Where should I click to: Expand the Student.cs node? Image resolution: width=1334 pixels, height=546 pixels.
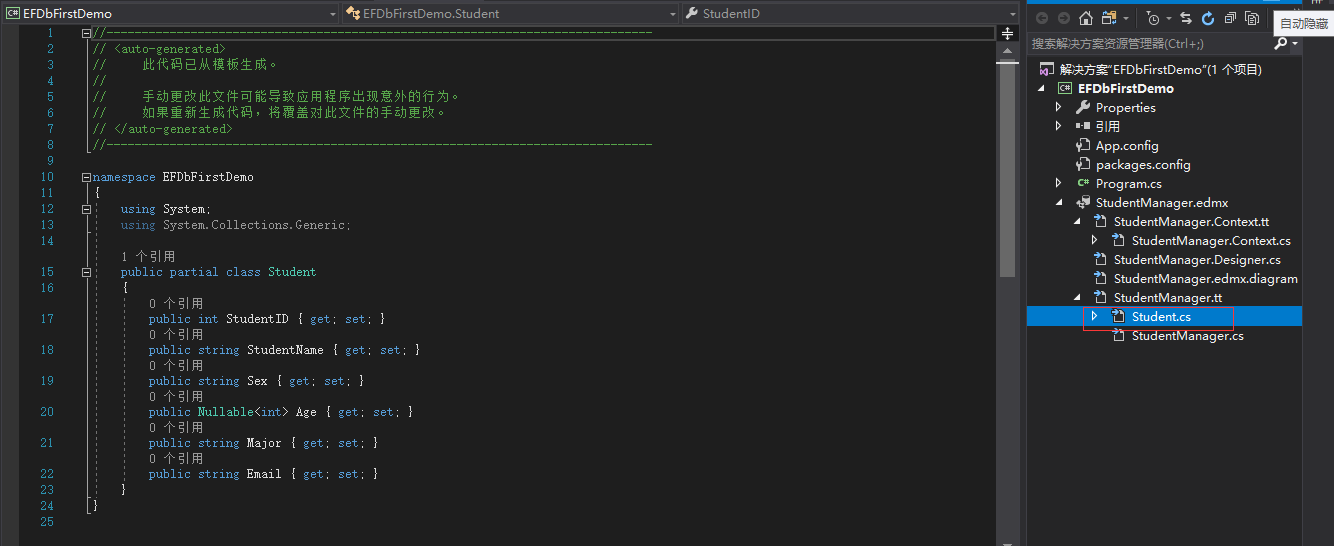1095,316
